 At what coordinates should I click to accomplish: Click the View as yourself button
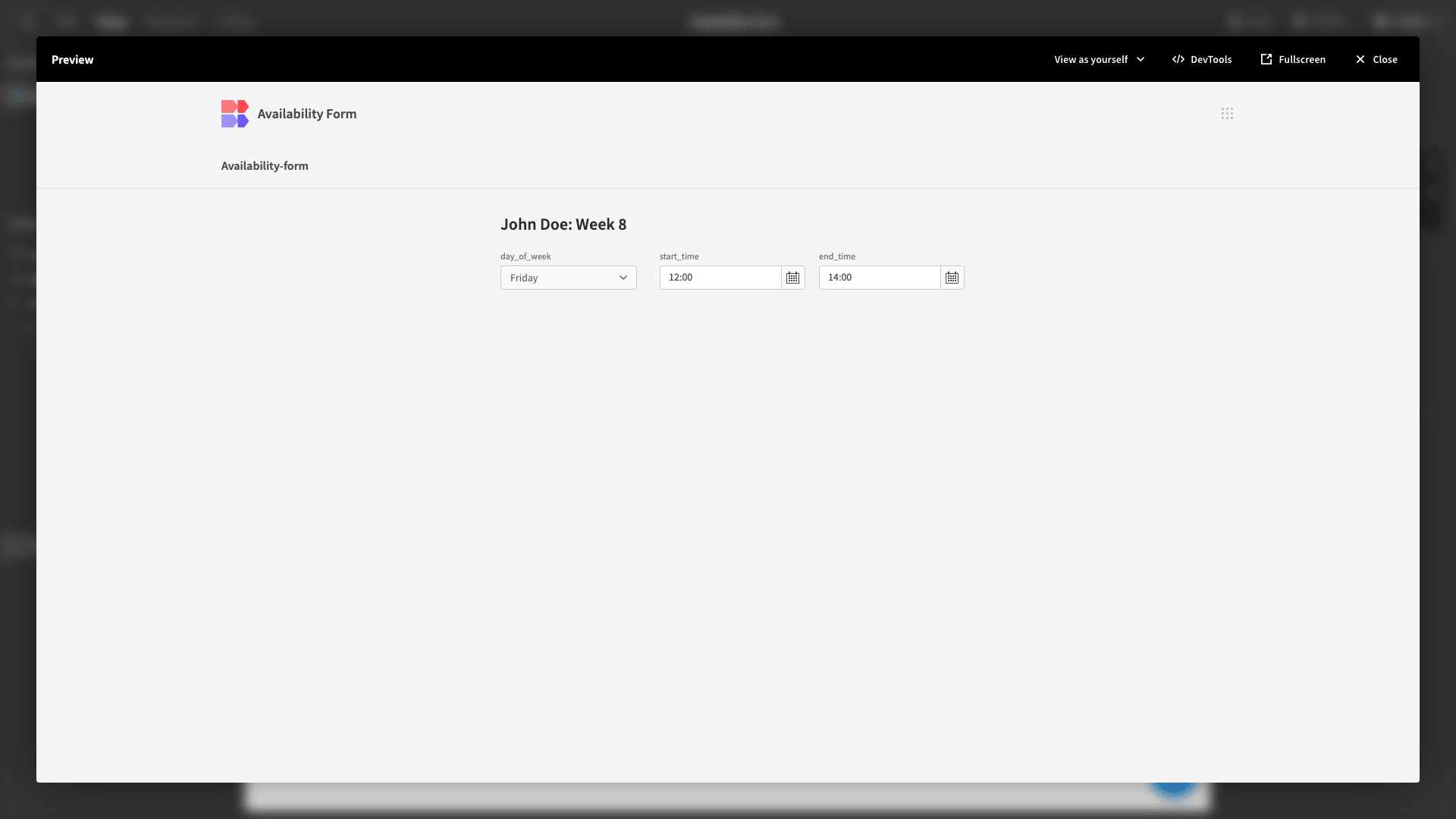(x=1098, y=59)
